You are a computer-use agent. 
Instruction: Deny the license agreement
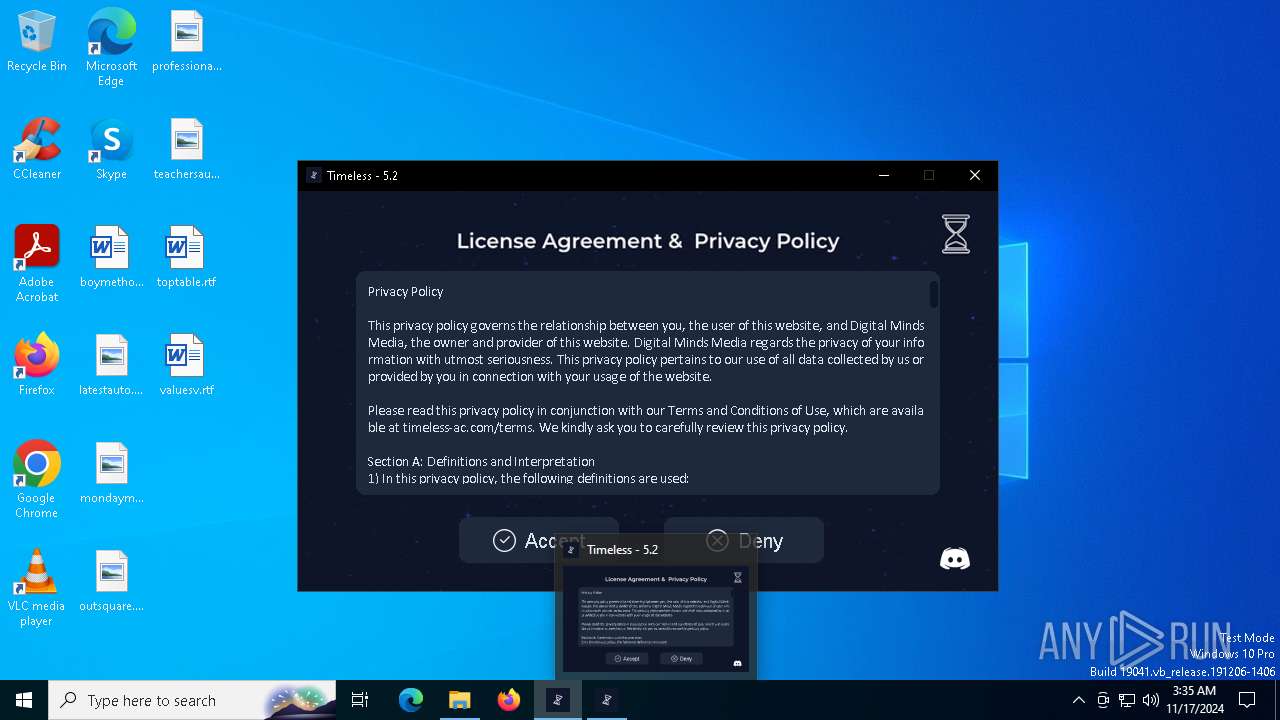(744, 540)
